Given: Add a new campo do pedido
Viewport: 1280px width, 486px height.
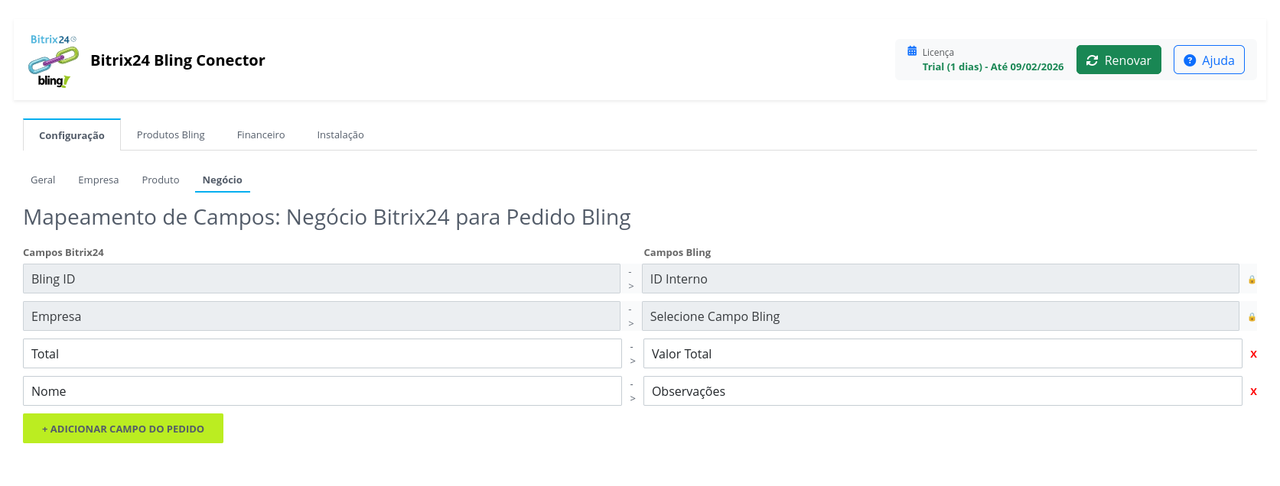Looking at the screenshot, I should [123, 428].
